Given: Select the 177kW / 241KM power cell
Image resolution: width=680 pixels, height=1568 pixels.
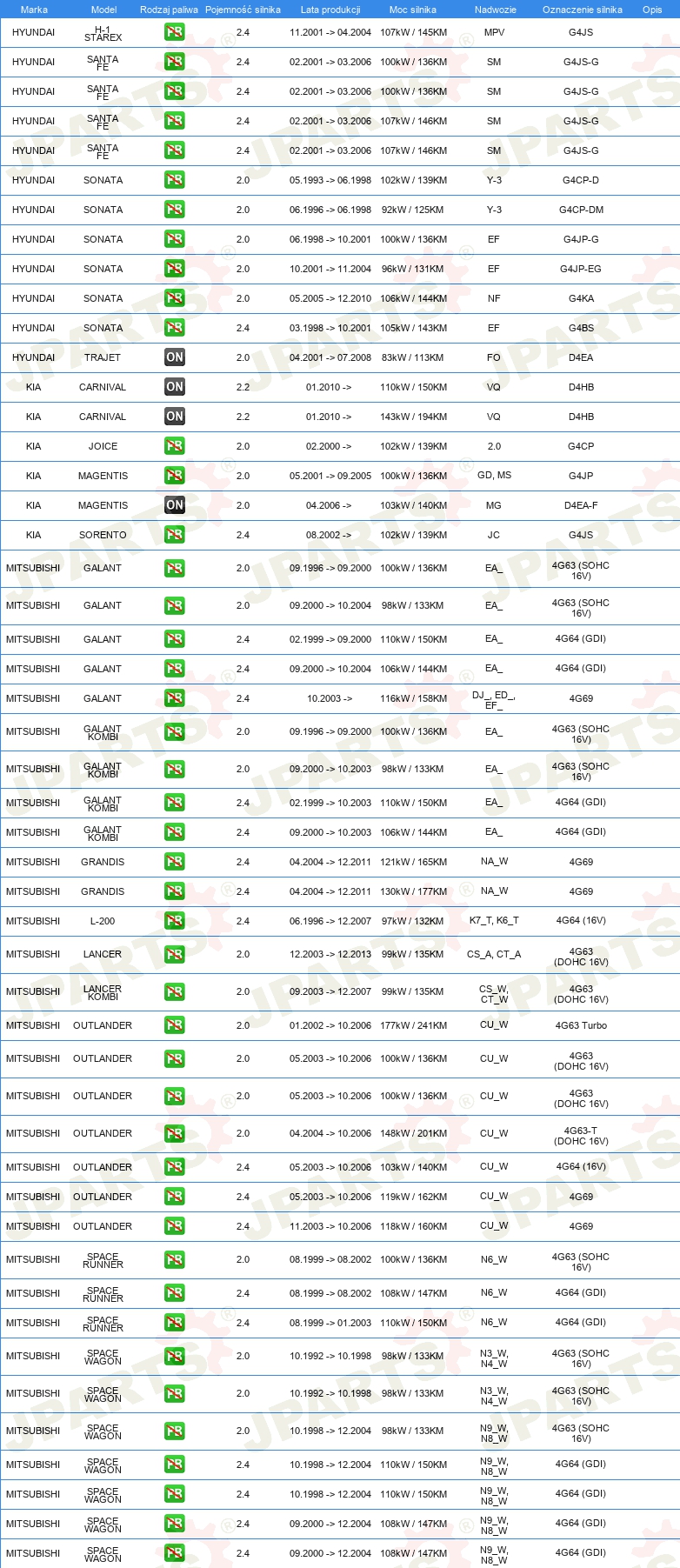Looking at the screenshot, I should [414, 1025].
